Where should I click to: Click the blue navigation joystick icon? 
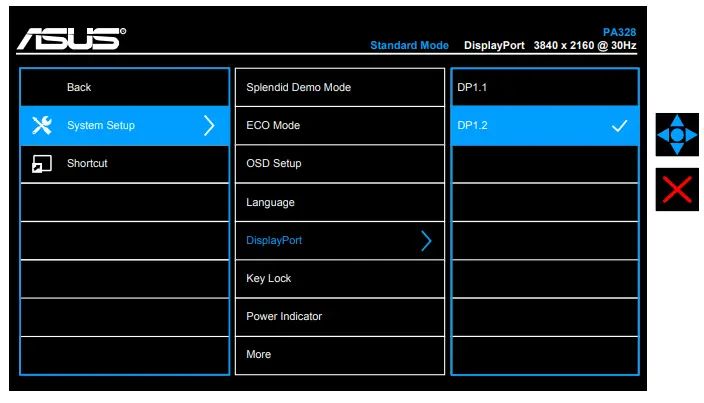[x=677, y=135]
